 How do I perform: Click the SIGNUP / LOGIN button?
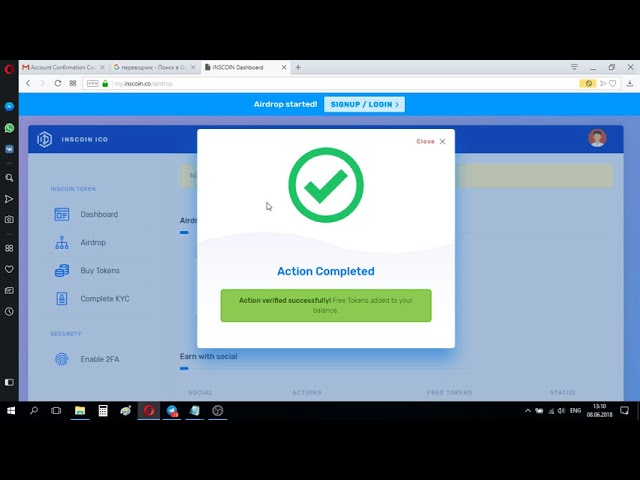point(364,104)
